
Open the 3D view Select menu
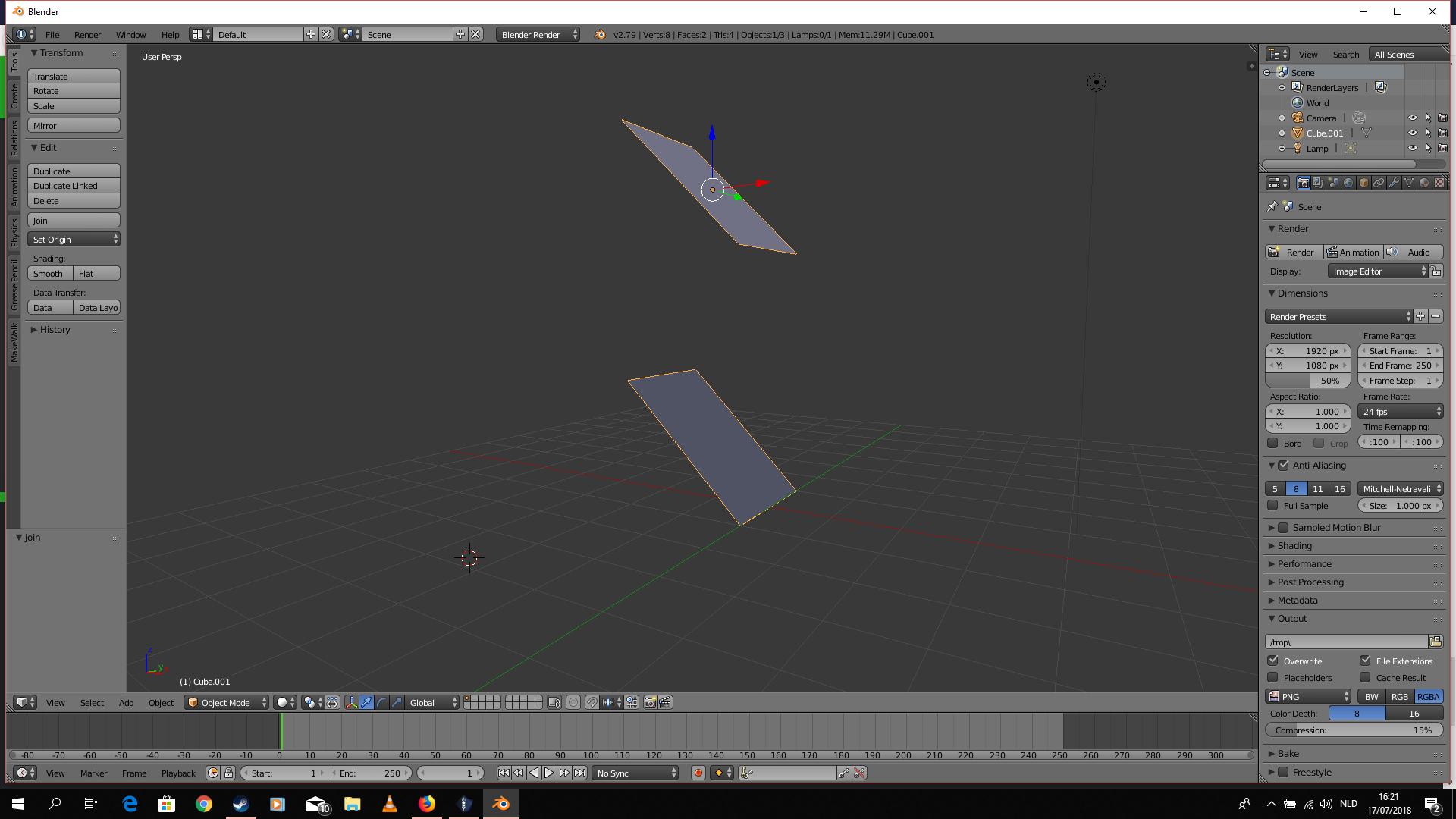pyautogui.click(x=92, y=703)
